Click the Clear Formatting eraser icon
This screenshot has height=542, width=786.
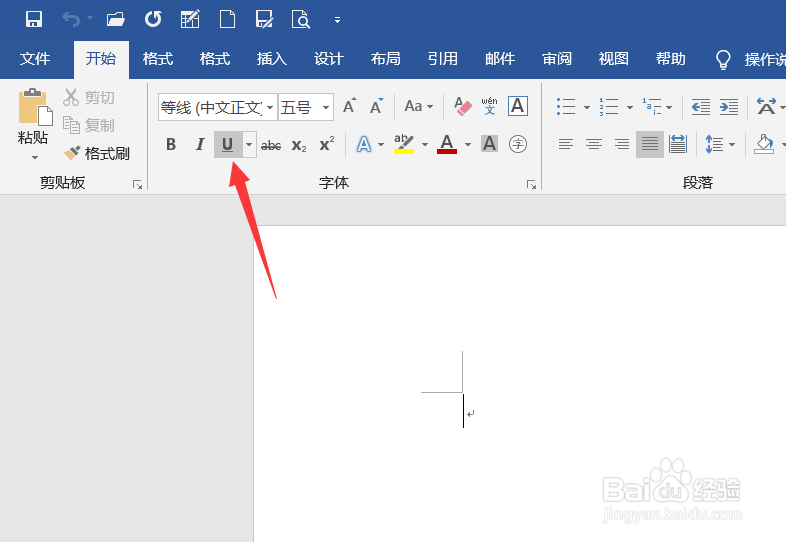(462, 106)
